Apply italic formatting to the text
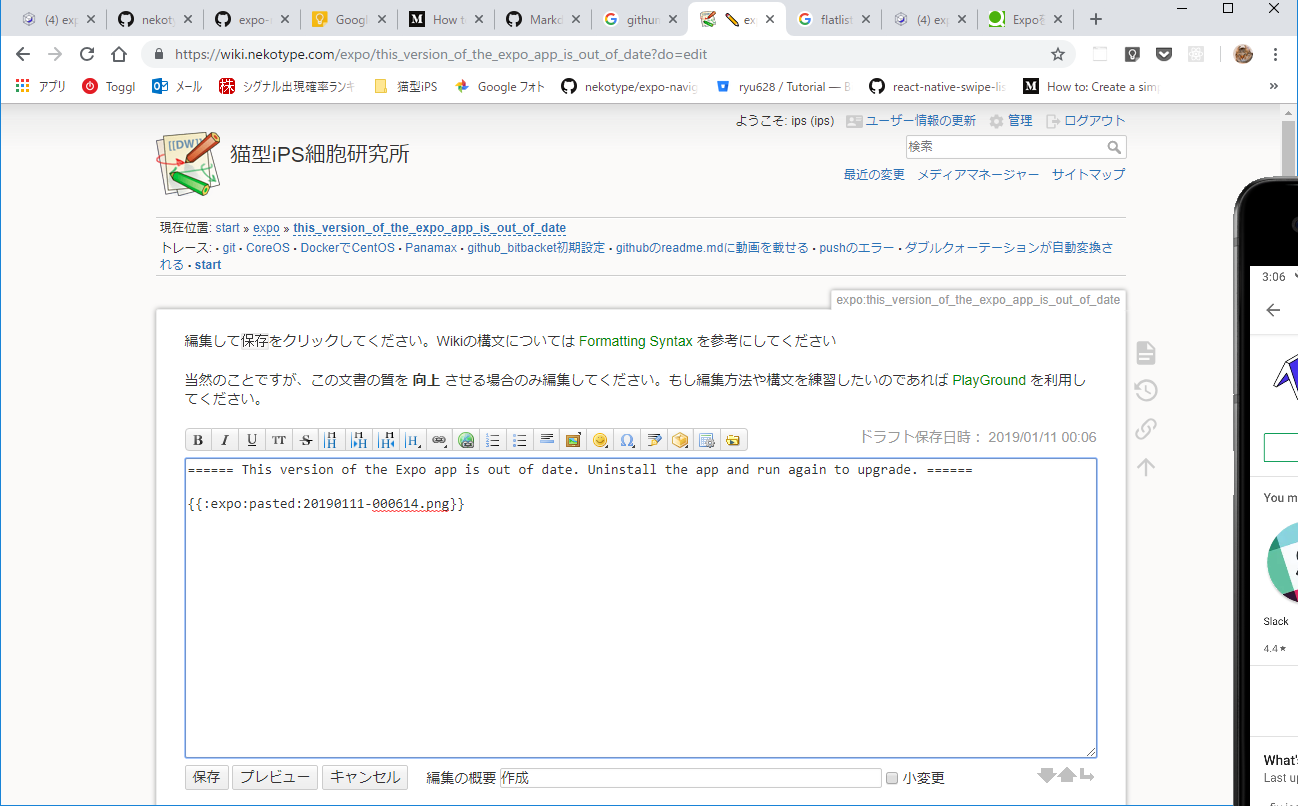The width and height of the screenshot is (1298, 806). point(225,439)
